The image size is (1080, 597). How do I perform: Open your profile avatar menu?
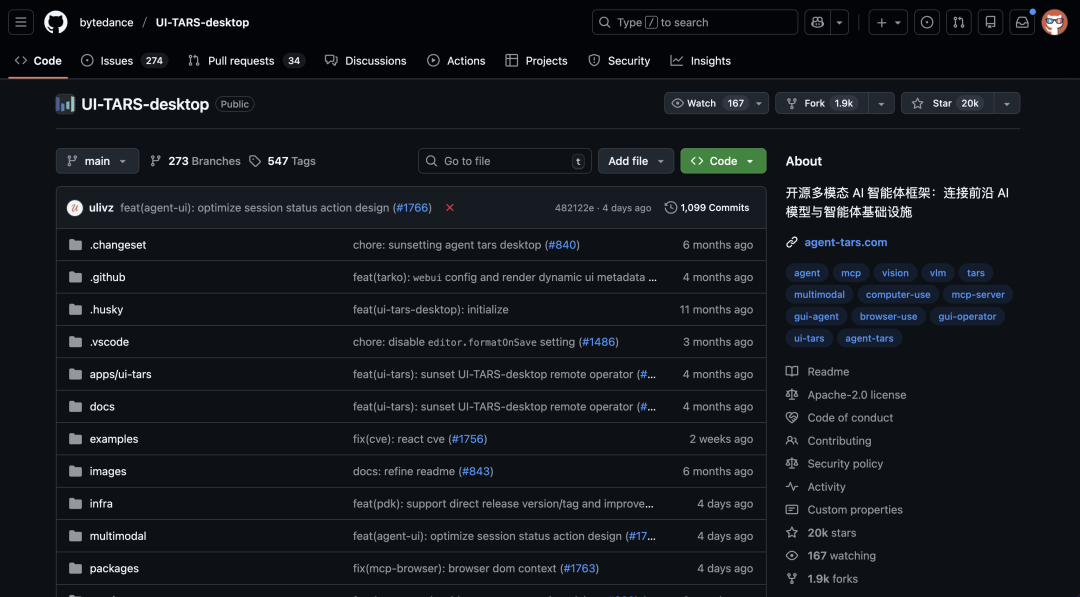[1055, 21]
